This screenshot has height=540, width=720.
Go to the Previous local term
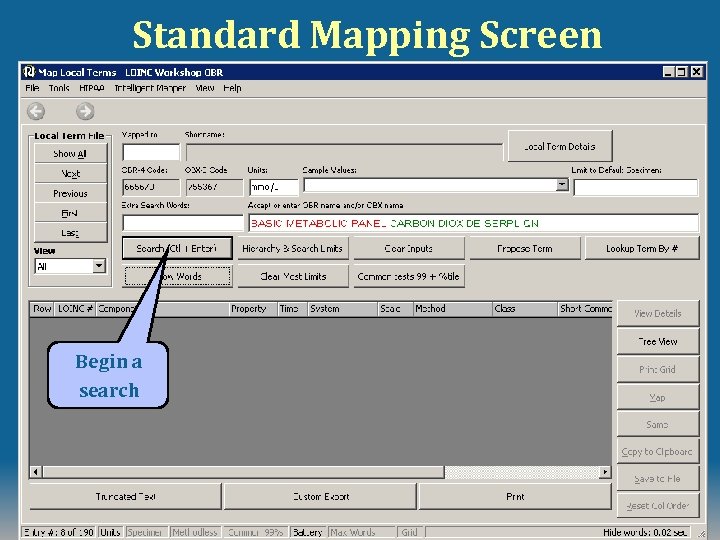(70, 193)
